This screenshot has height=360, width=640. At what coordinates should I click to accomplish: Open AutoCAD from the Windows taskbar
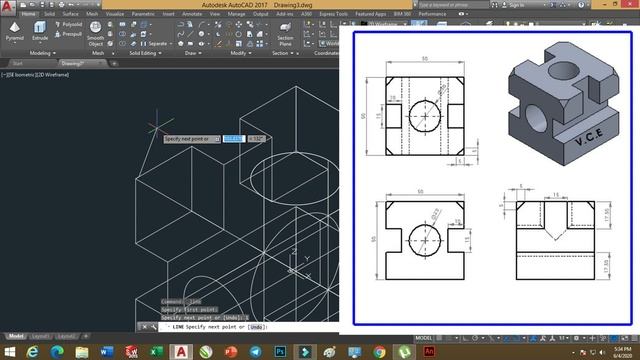(181, 351)
